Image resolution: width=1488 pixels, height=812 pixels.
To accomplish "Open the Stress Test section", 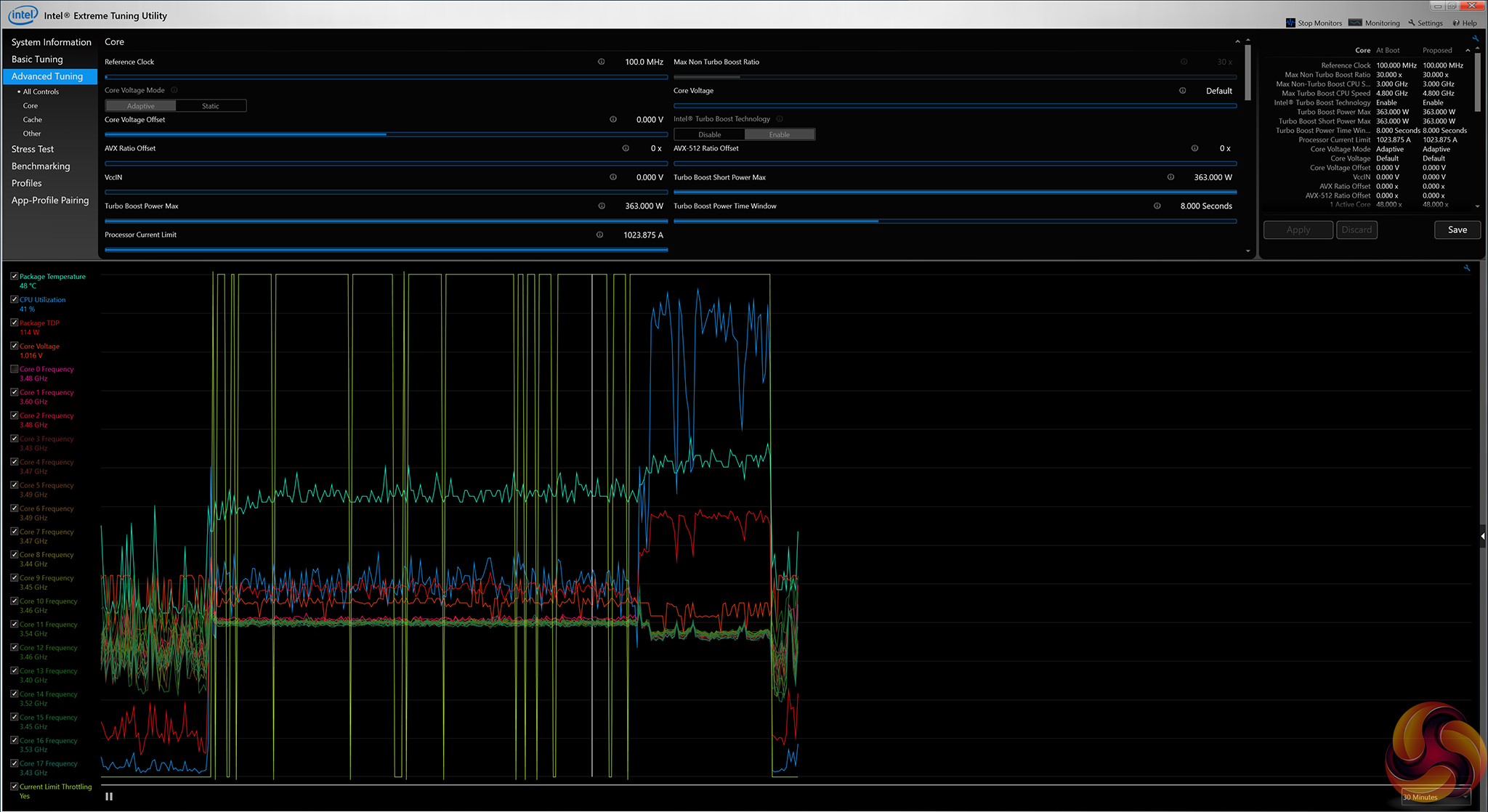I will [33, 149].
